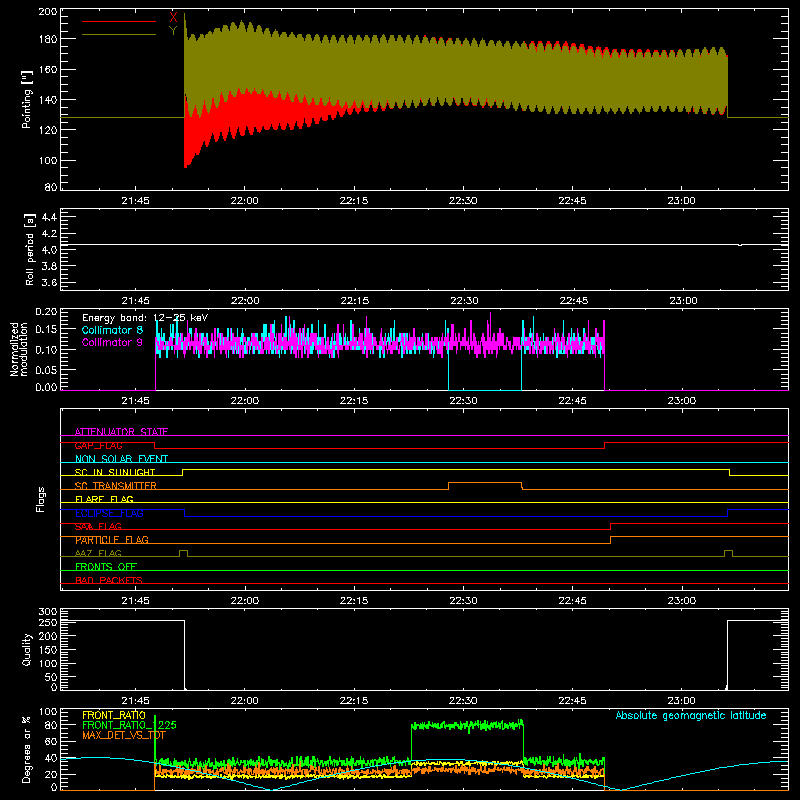Select the red BAD_PACKETS label

109,580
